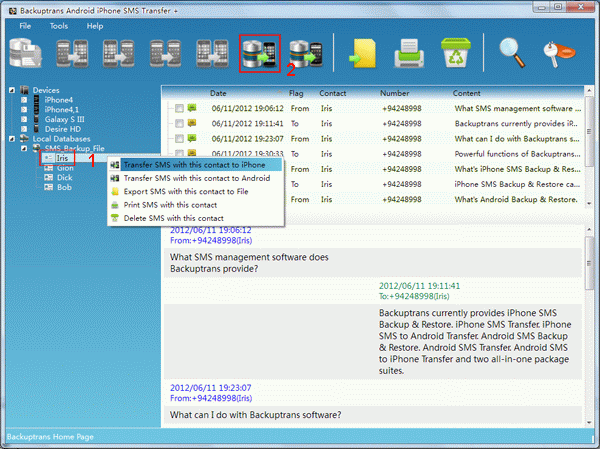This screenshot has height=449, width=600.
Task: Sort by the Number column header
Action: (x=395, y=93)
